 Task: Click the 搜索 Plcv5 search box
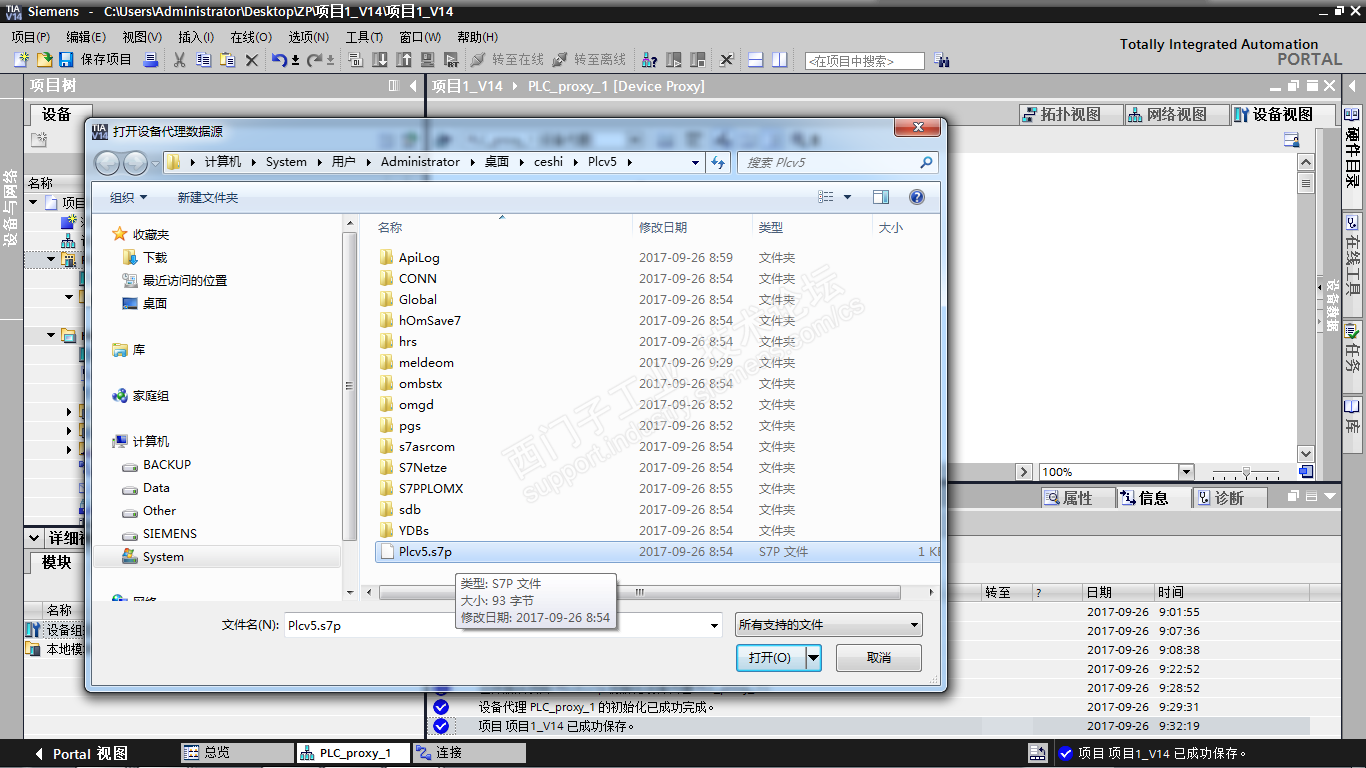[x=838, y=162]
